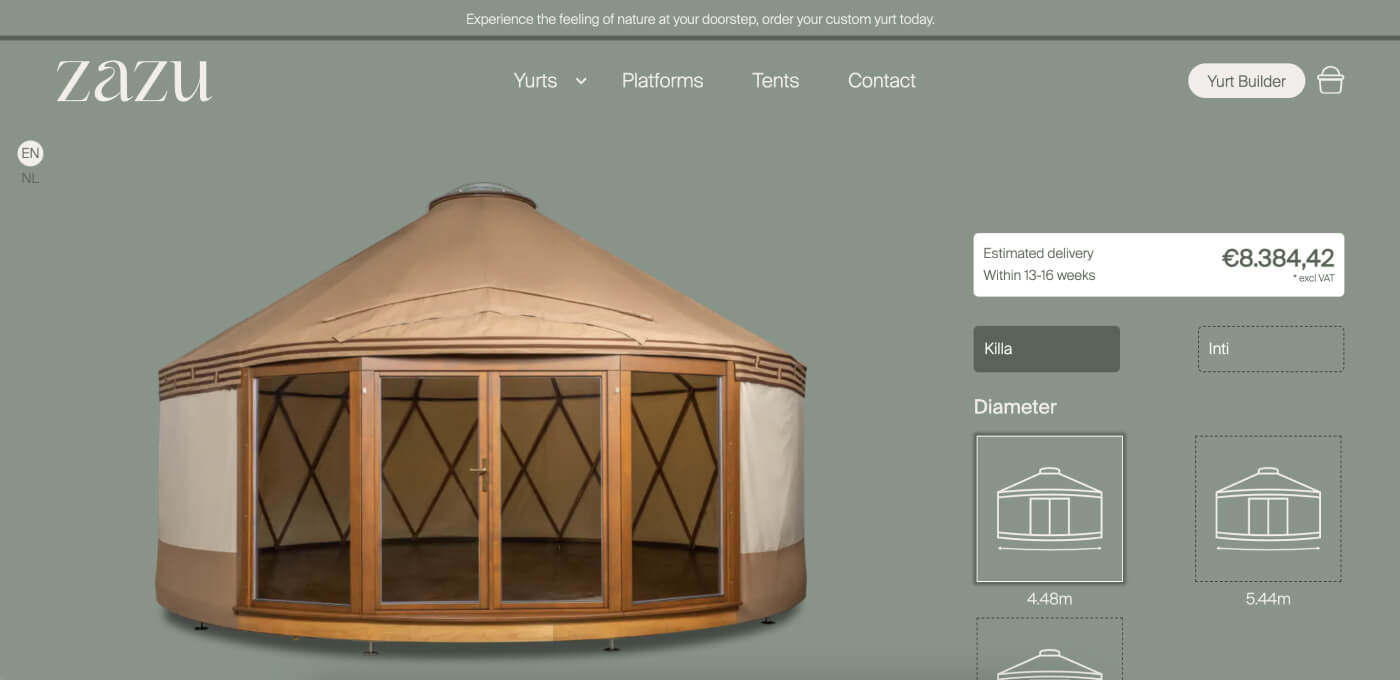Screen dimensions: 1400x680
Task: Click the Diameter section heading
Action: click(1015, 407)
